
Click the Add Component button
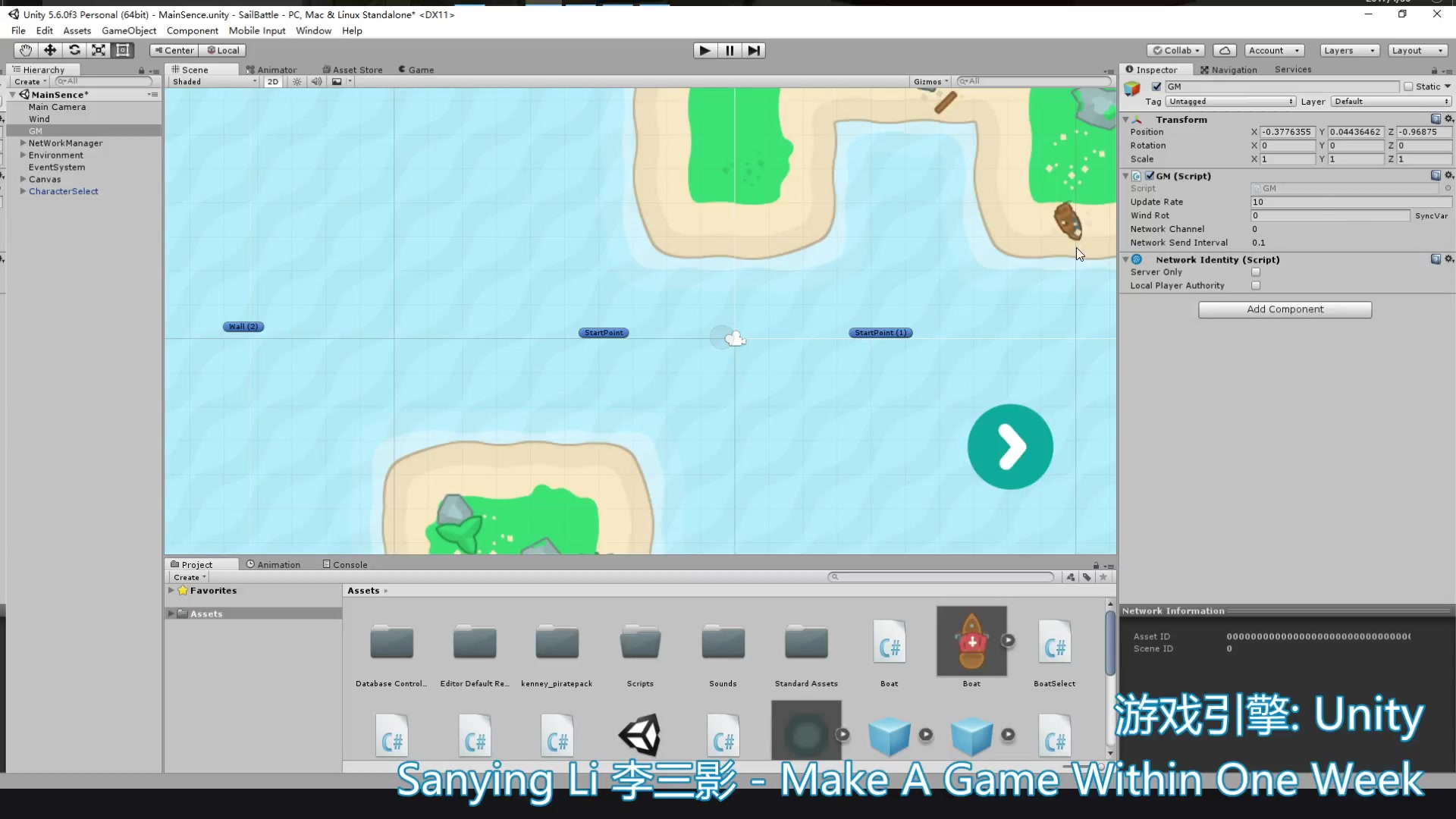[1285, 309]
